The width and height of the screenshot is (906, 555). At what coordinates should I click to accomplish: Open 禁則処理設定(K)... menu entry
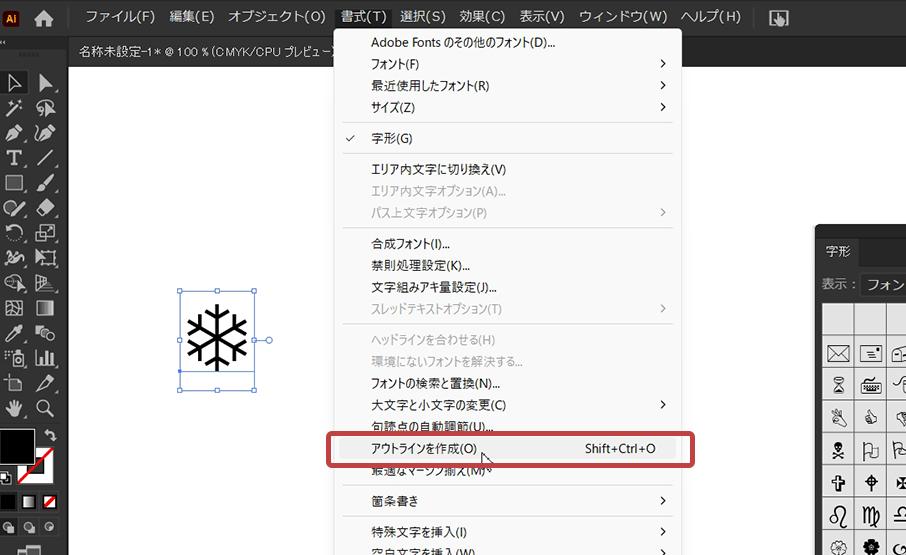pyautogui.click(x=507, y=266)
